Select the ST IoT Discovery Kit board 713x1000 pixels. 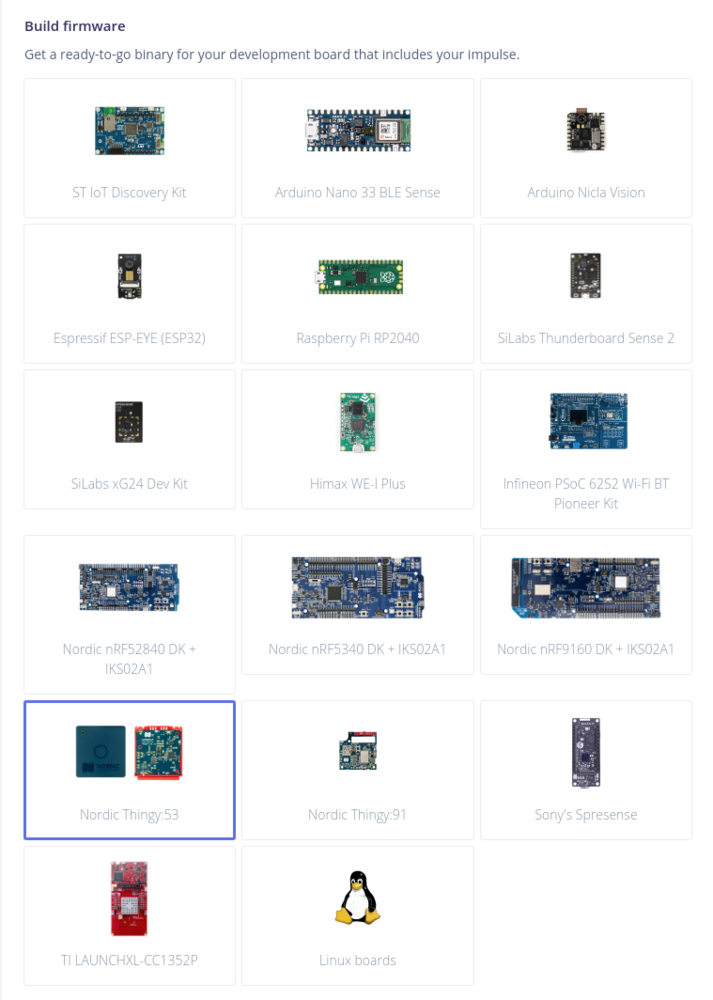pyautogui.click(x=129, y=148)
